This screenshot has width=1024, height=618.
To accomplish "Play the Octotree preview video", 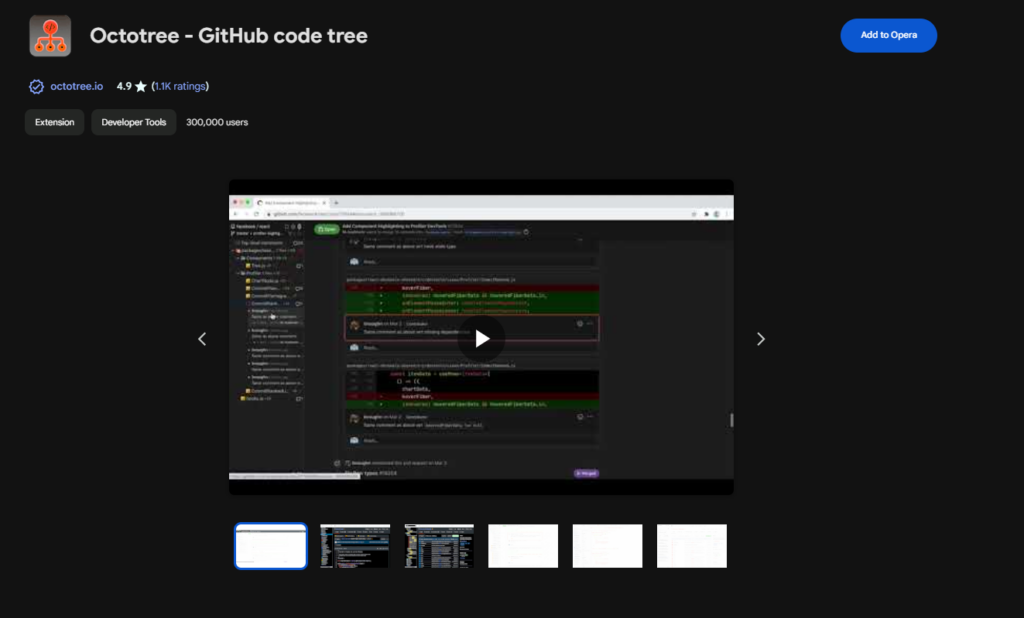I will (x=481, y=338).
